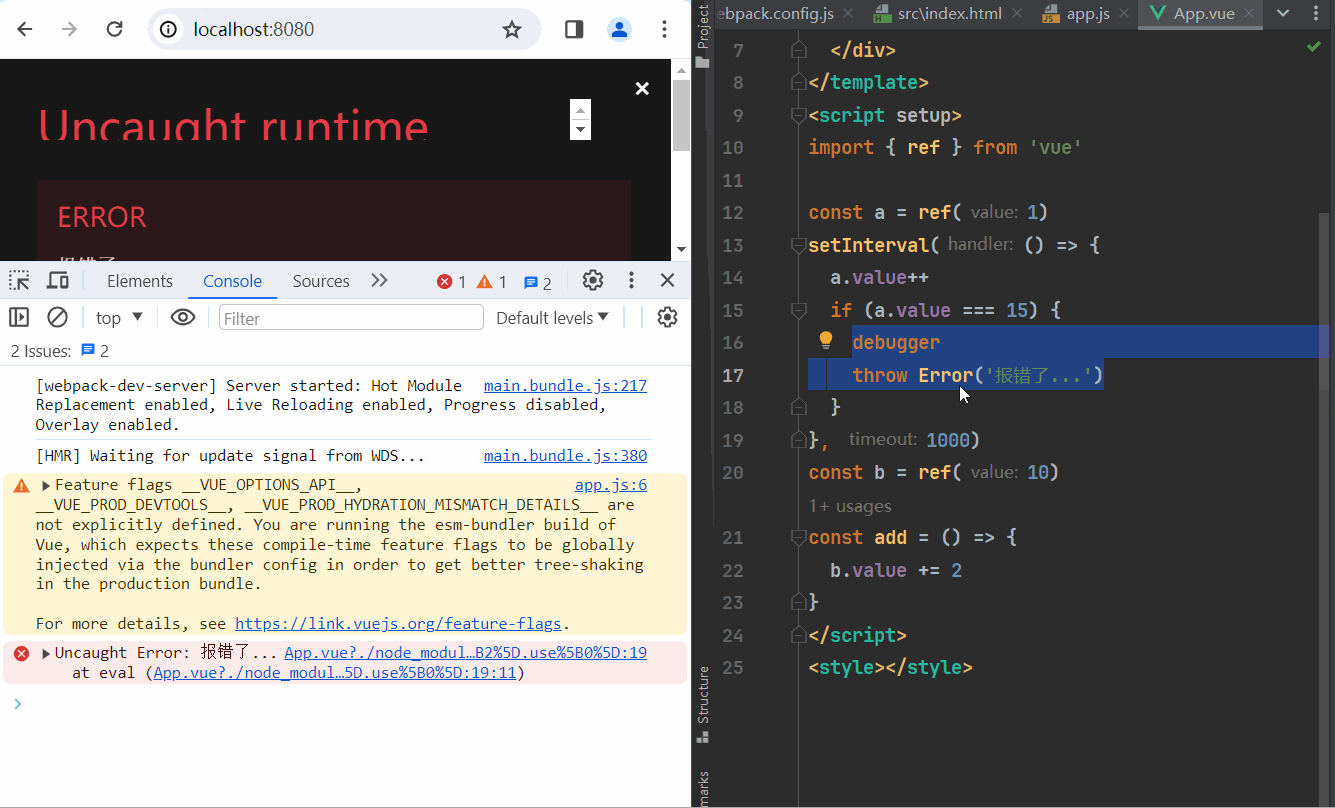Screen dimensions: 1335x808
Task: Open the Chrome three-dot menu
Action: click(x=664, y=29)
